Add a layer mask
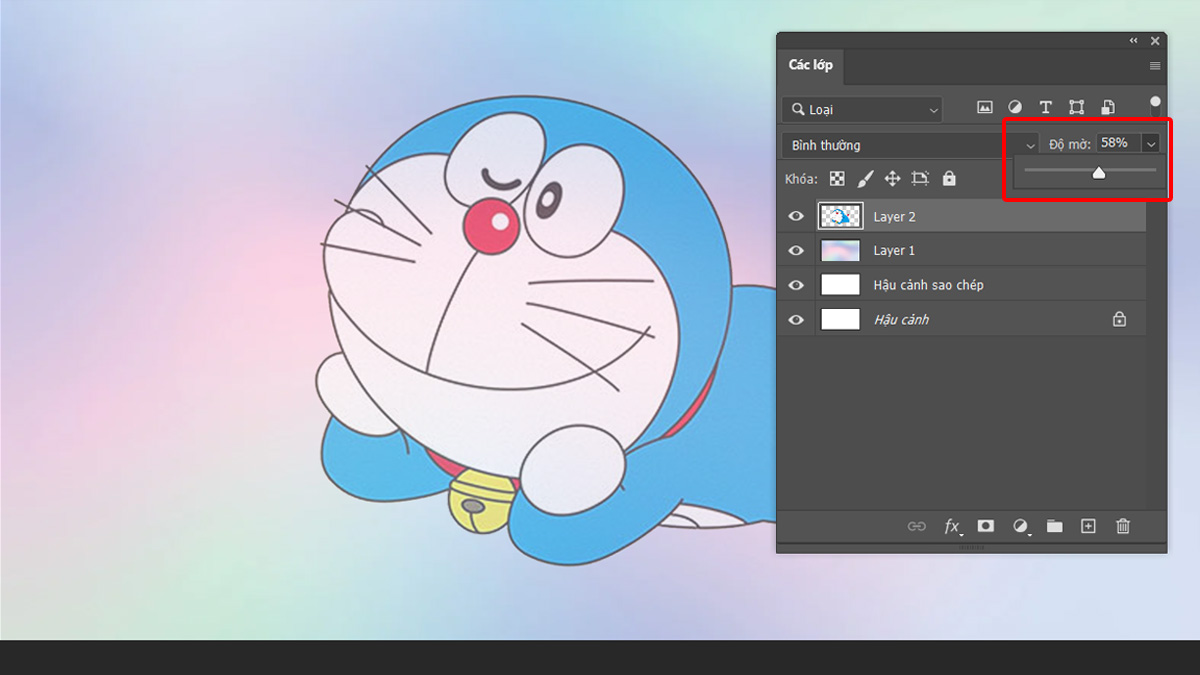This screenshot has width=1200, height=675. pyautogui.click(x=986, y=526)
